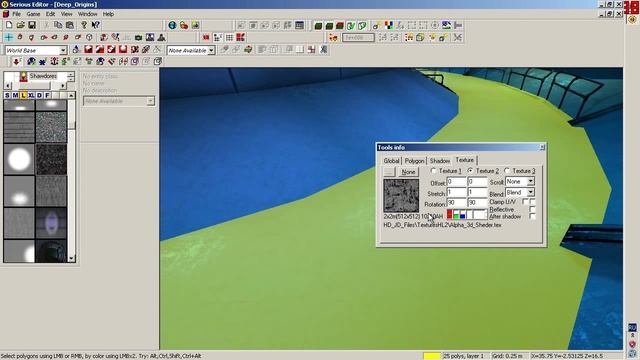640x360 pixels.
Task: Open the Edit menu
Action: [x=50, y=14]
